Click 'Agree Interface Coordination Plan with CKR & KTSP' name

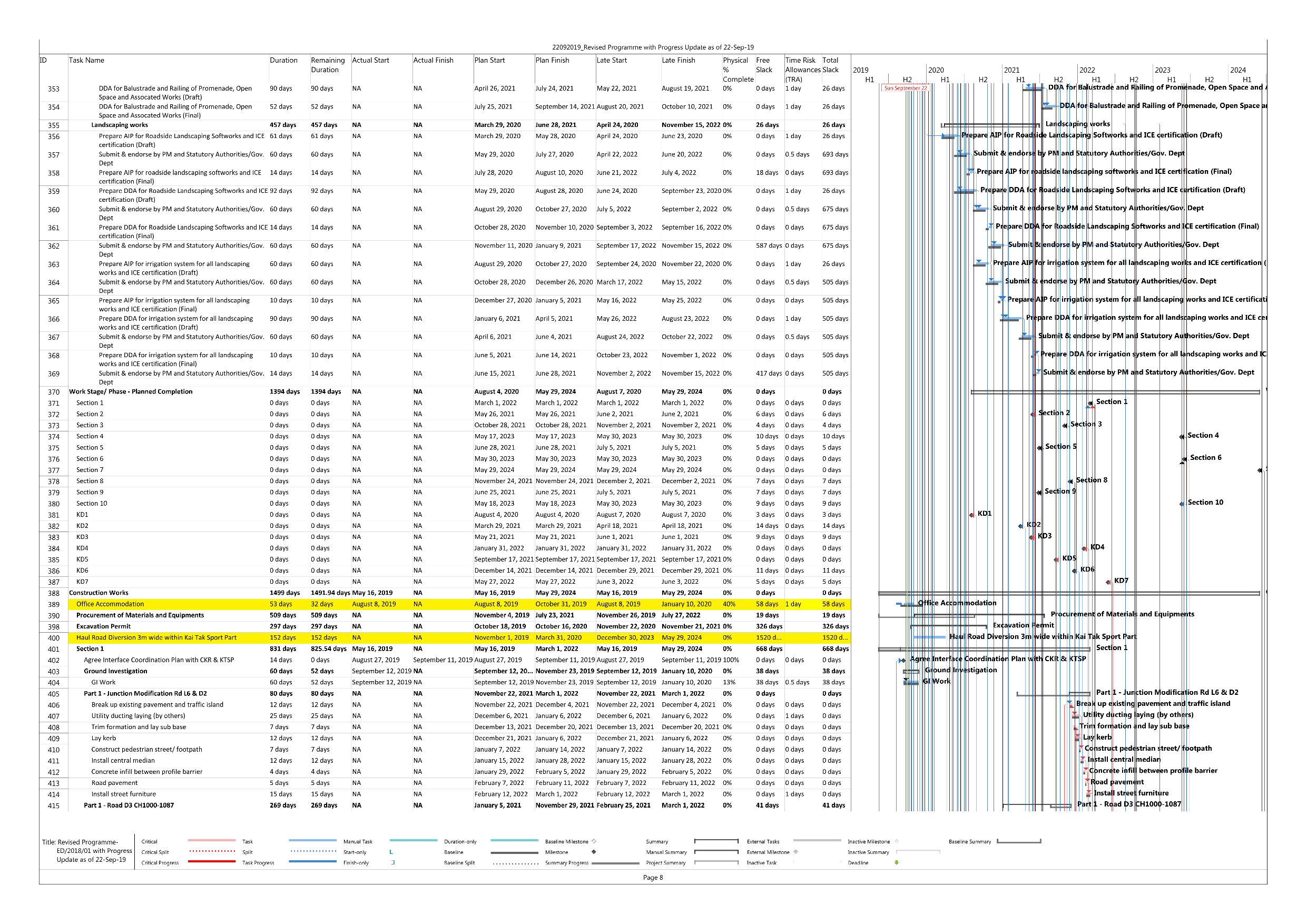pyautogui.click(x=159, y=661)
